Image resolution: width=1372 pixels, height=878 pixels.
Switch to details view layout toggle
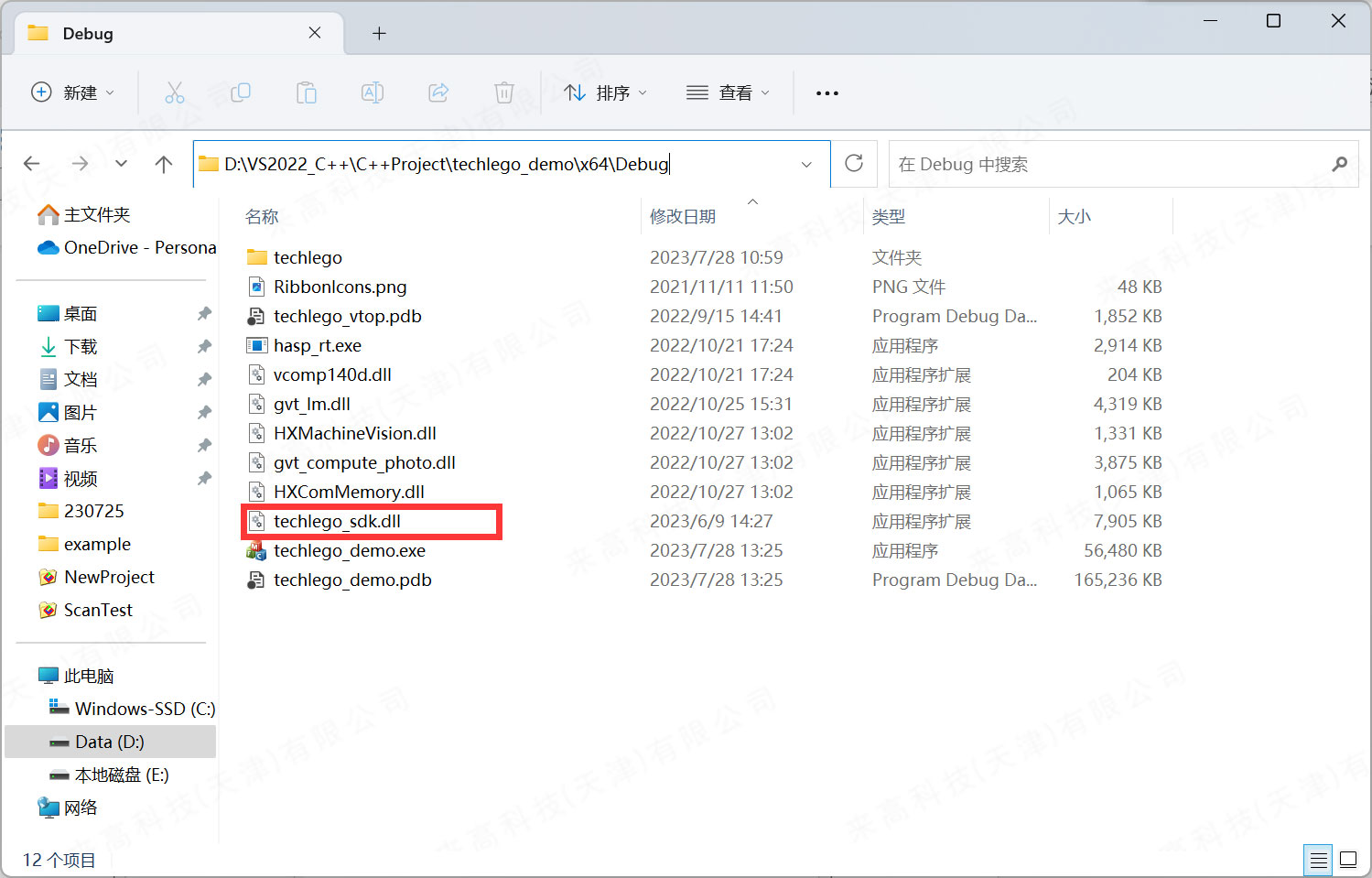point(1318,860)
